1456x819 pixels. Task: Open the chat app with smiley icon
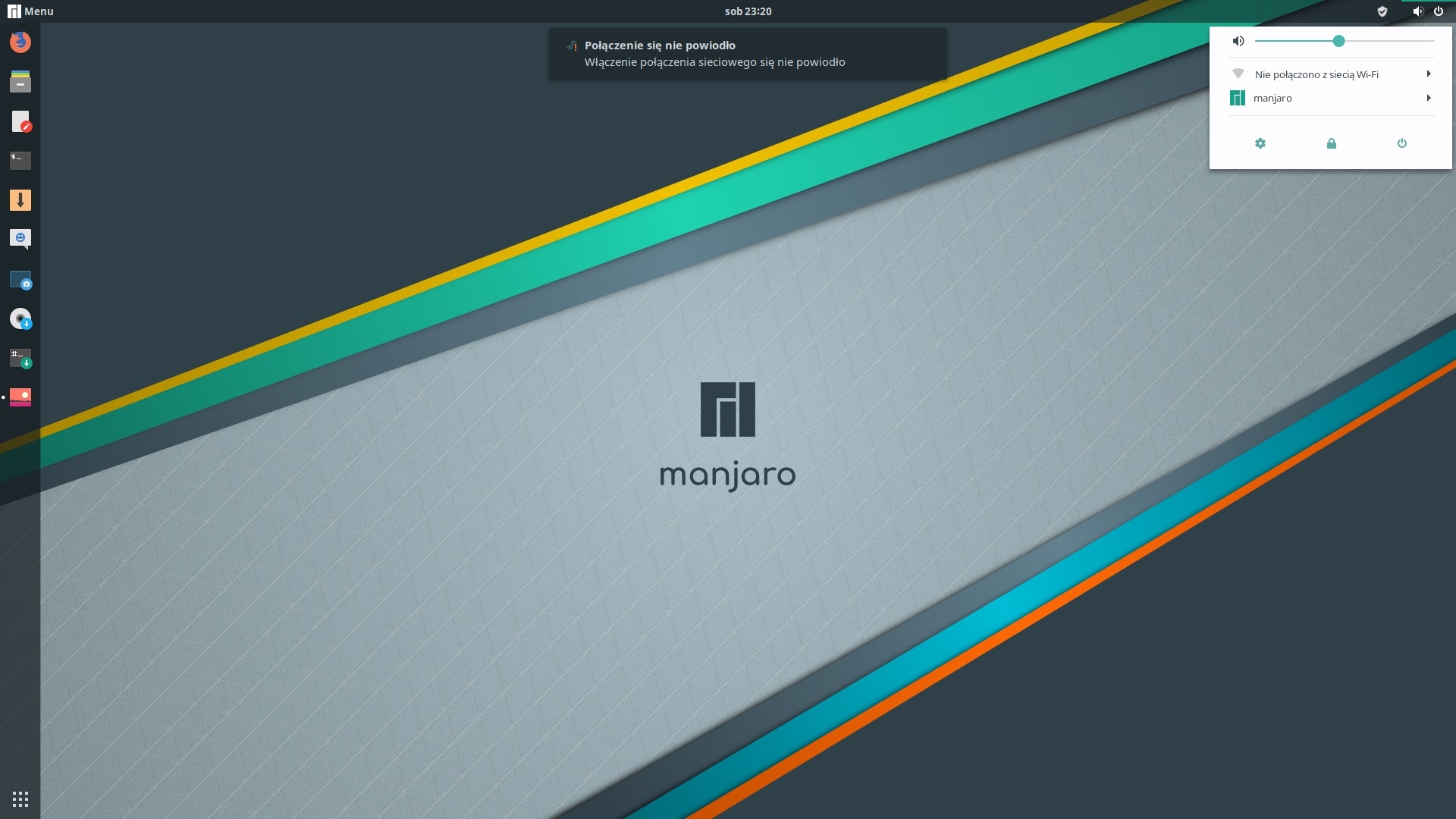point(20,239)
